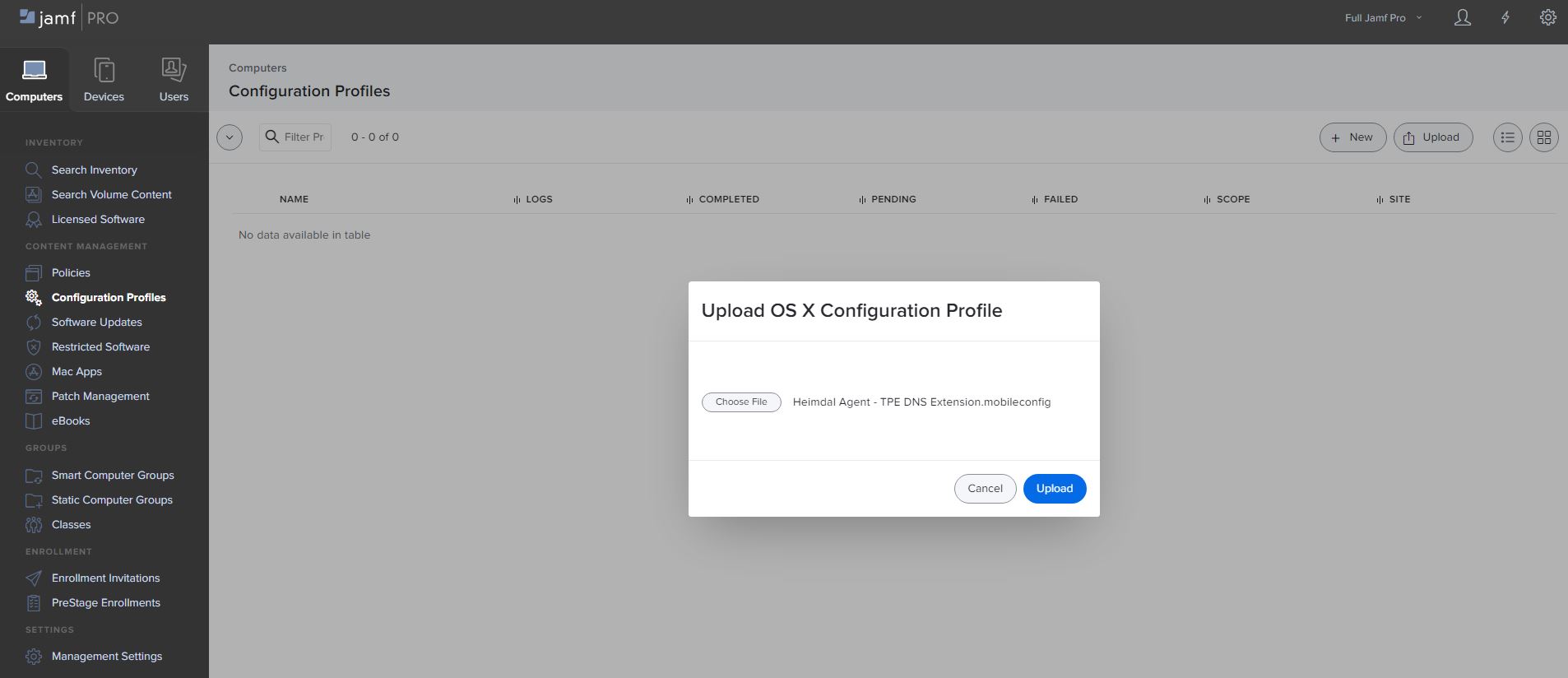Switch to grid view
The width and height of the screenshot is (1568, 678).
point(1543,137)
